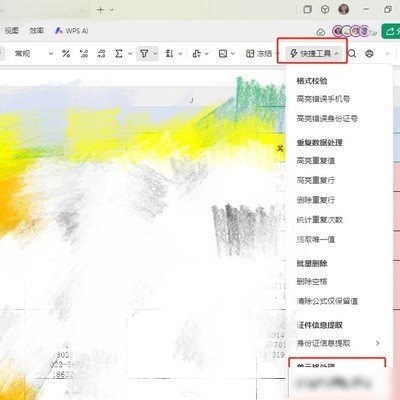Select 删除空格 menu item
The width and height of the screenshot is (400, 400).
[x=312, y=281]
